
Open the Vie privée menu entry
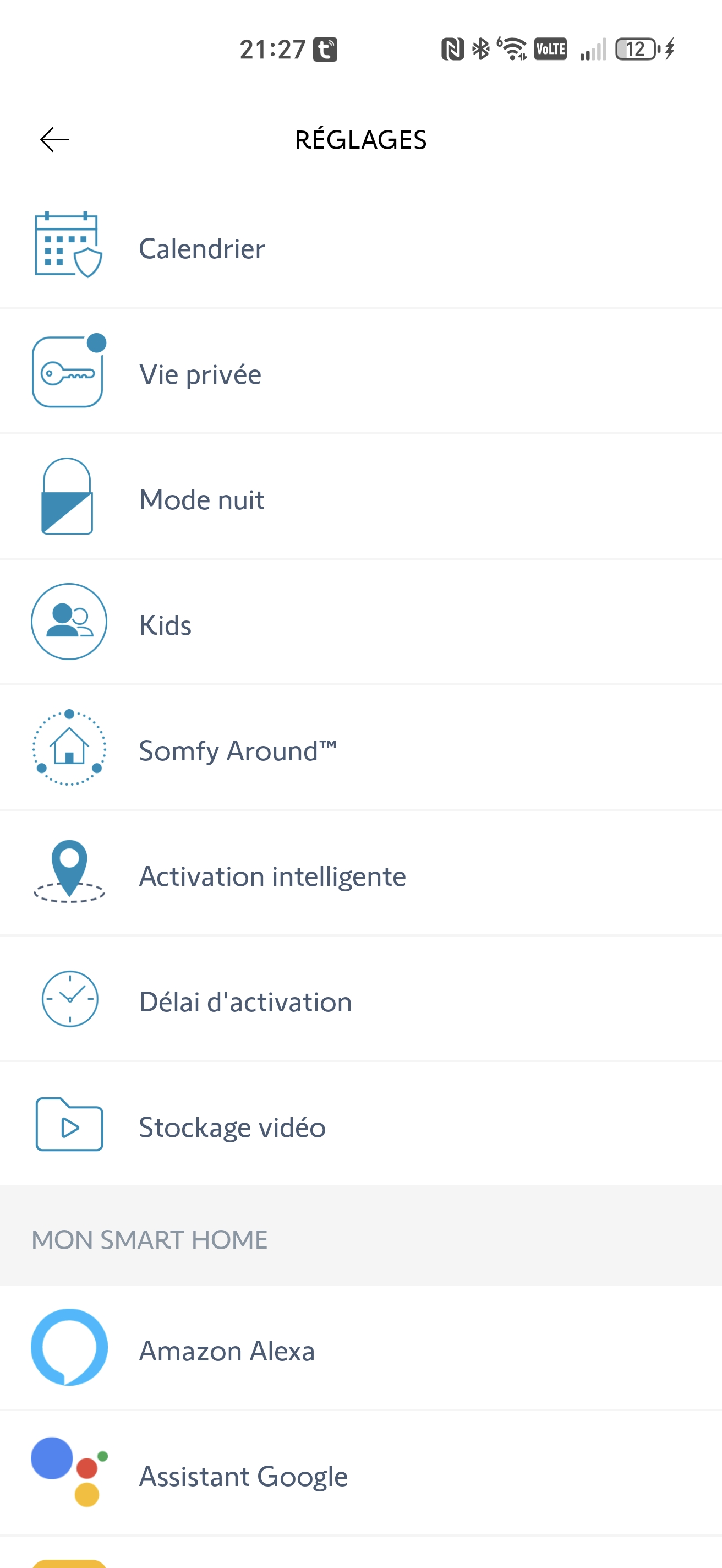pyautogui.click(x=200, y=374)
